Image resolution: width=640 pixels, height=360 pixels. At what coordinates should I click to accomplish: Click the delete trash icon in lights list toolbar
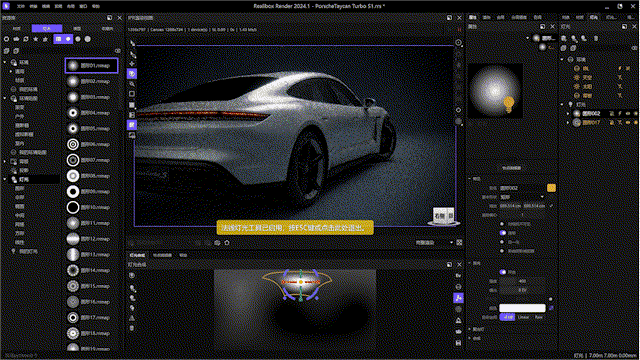(596, 38)
